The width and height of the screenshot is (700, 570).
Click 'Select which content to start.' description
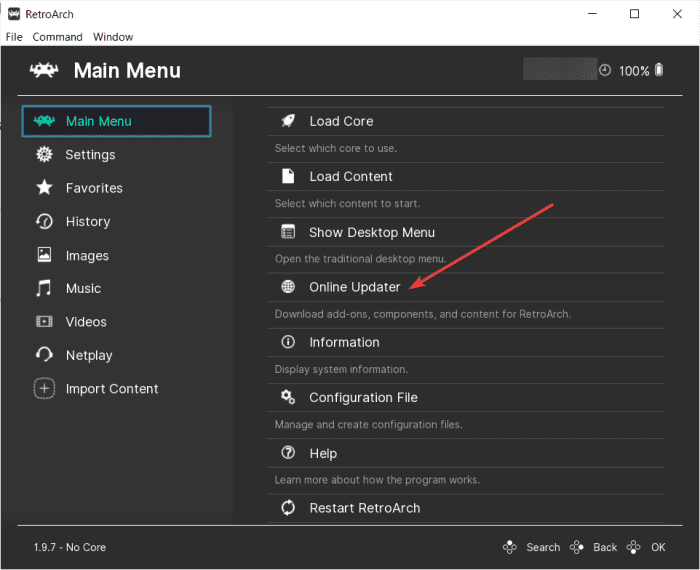[347, 204]
